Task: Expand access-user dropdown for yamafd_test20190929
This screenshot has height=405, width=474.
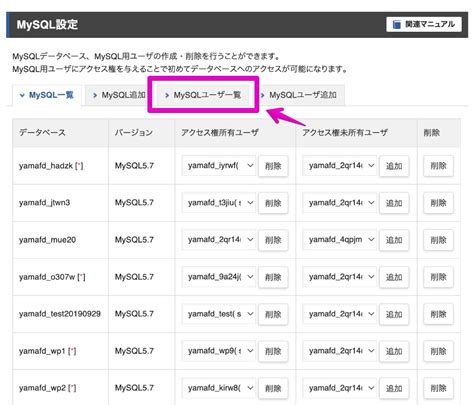Action: click(x=219, y=314)
